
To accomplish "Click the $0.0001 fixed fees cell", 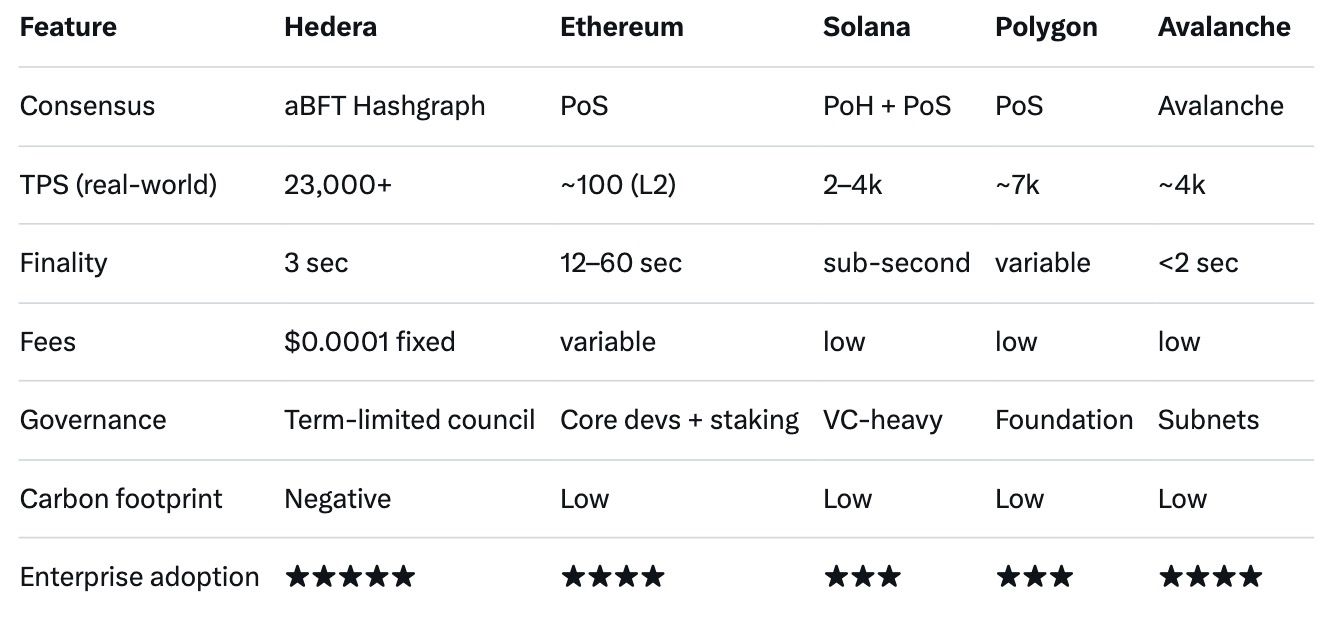I will pos(369,342).
